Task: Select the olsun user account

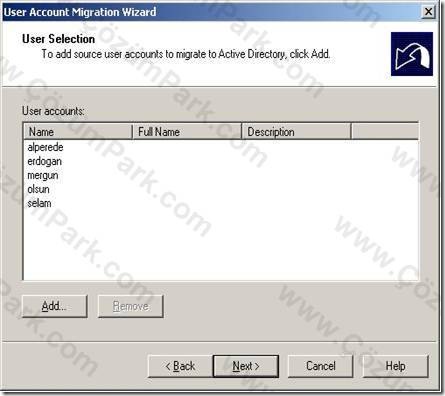Action: click(x=38, y=189)
